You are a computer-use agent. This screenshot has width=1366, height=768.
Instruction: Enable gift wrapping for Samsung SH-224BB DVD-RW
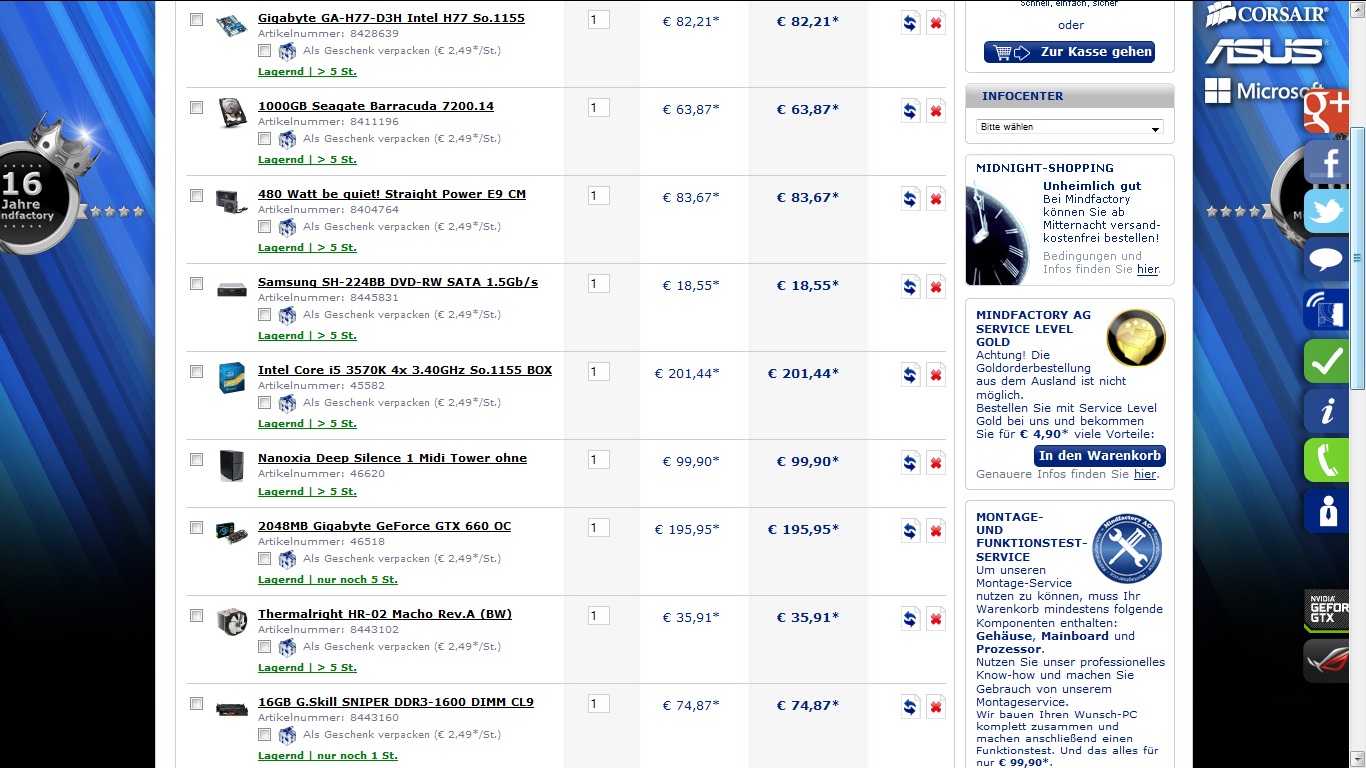[264, 314]
